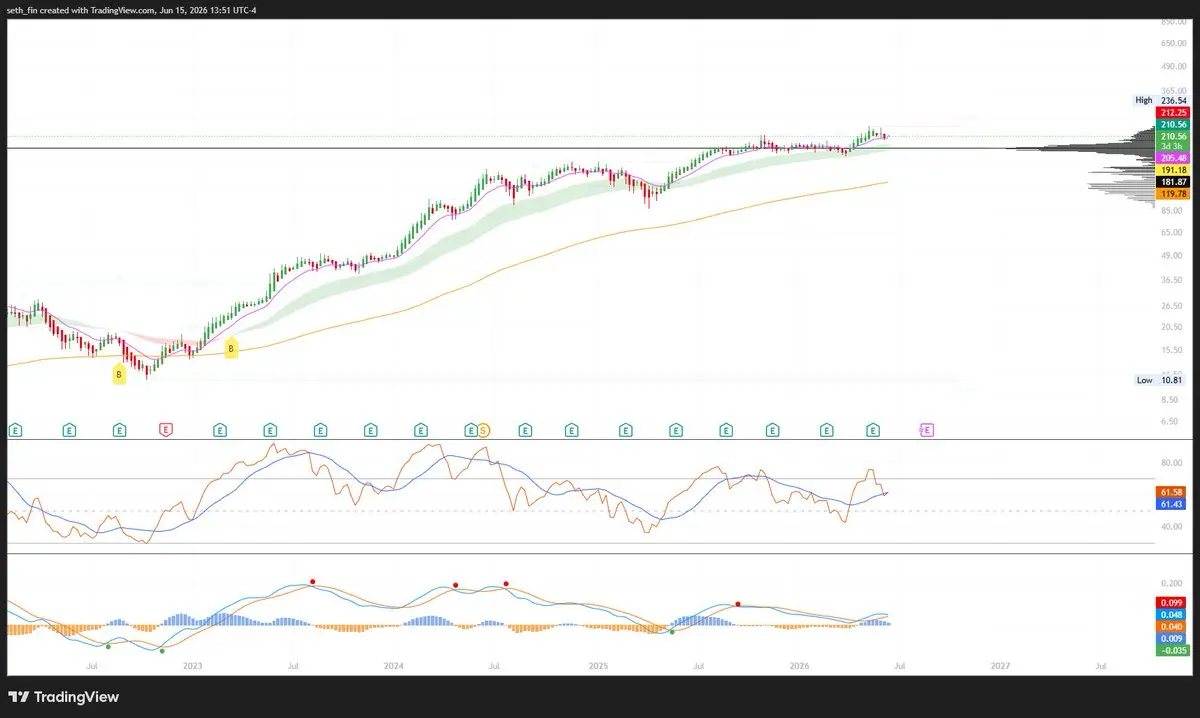Image resolution: width=1200 pixels, height=718 pixels.
Task: Click the blue 61.43 oscillator value tag
Action: click(x=1172, y=504)
